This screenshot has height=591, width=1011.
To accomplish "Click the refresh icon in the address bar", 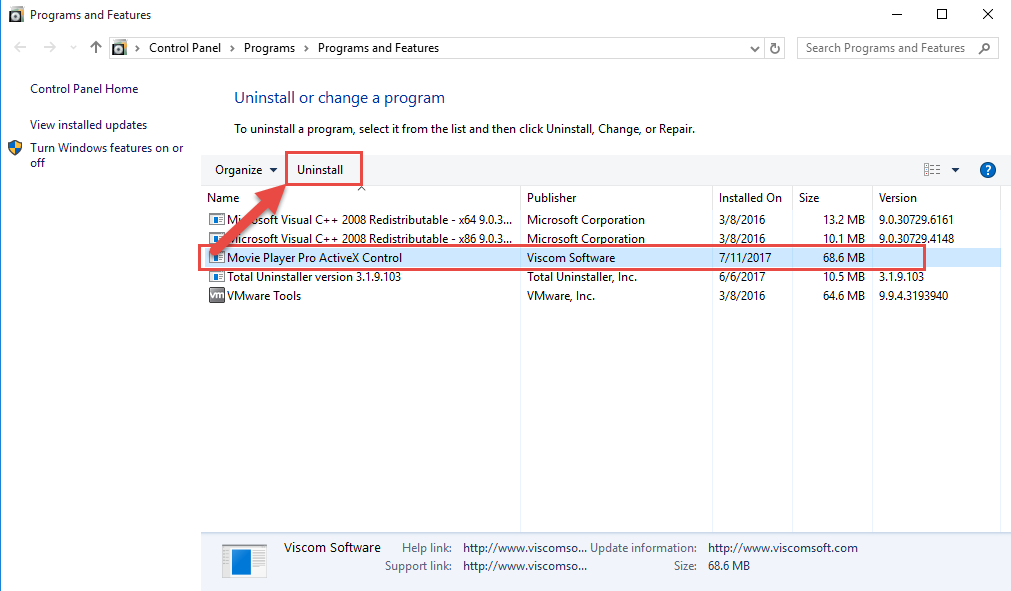I will pos(776,47).
